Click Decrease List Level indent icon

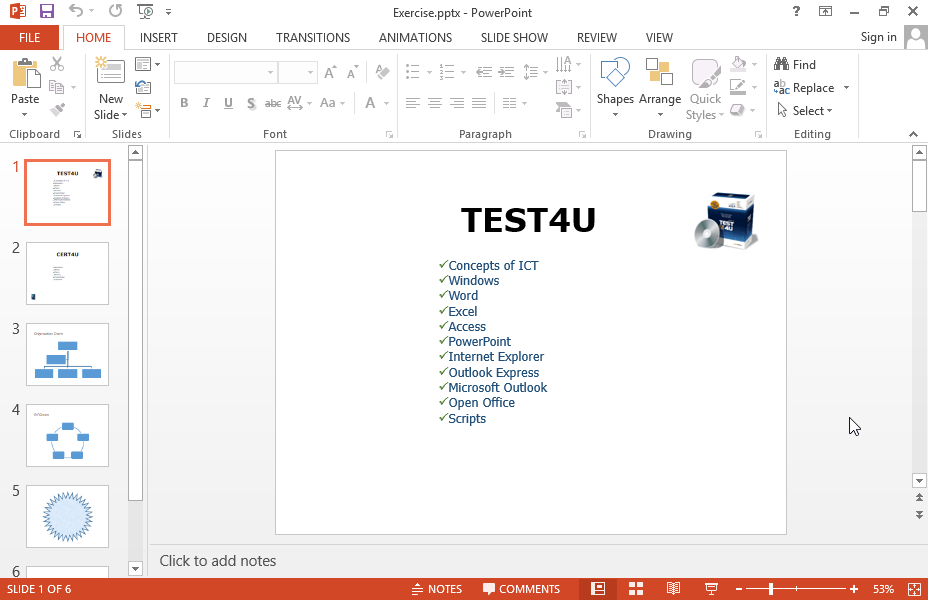pos(484,72)
